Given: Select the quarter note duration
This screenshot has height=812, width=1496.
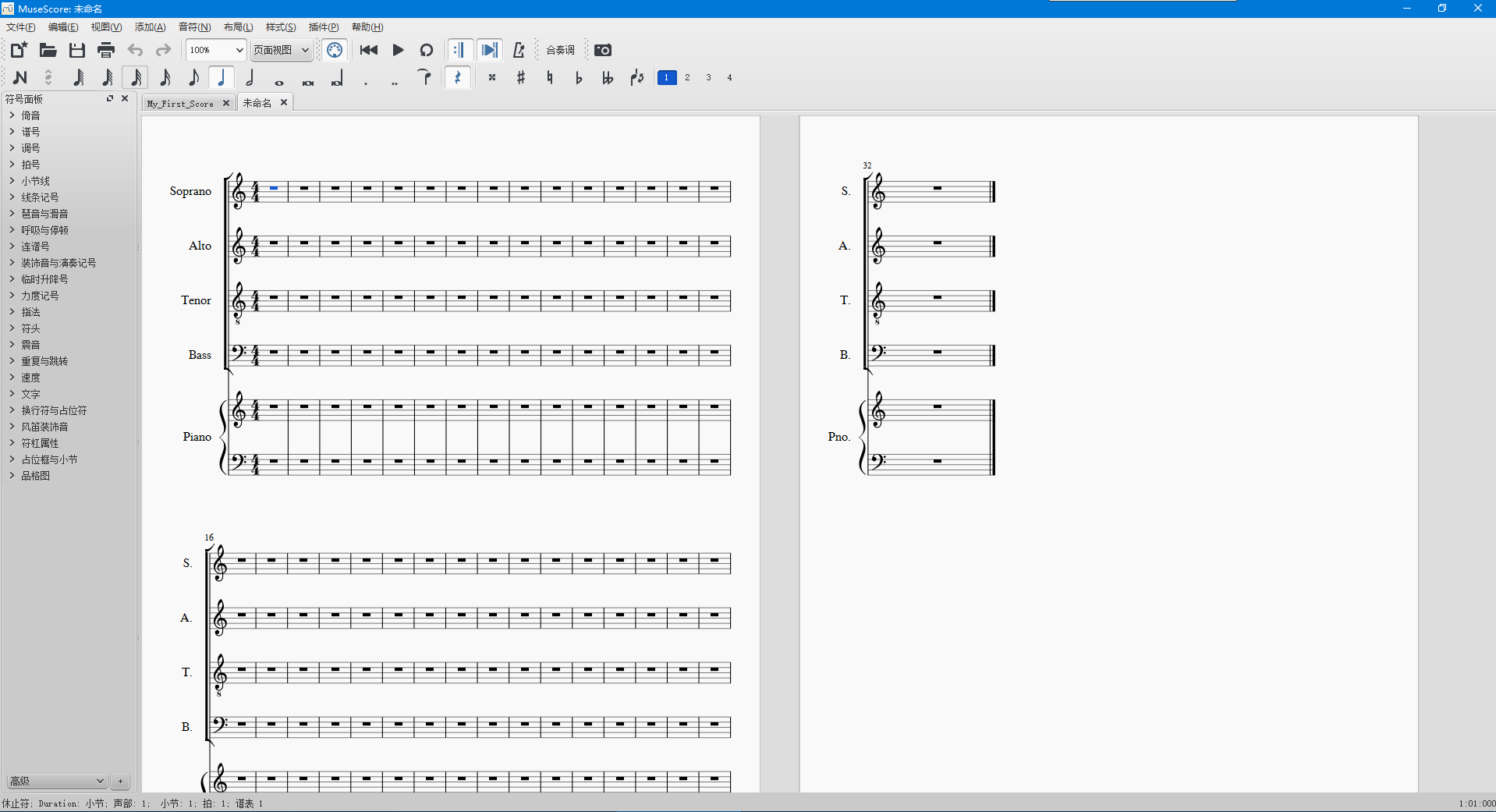Looking at the screenshot, I should 222,77.
